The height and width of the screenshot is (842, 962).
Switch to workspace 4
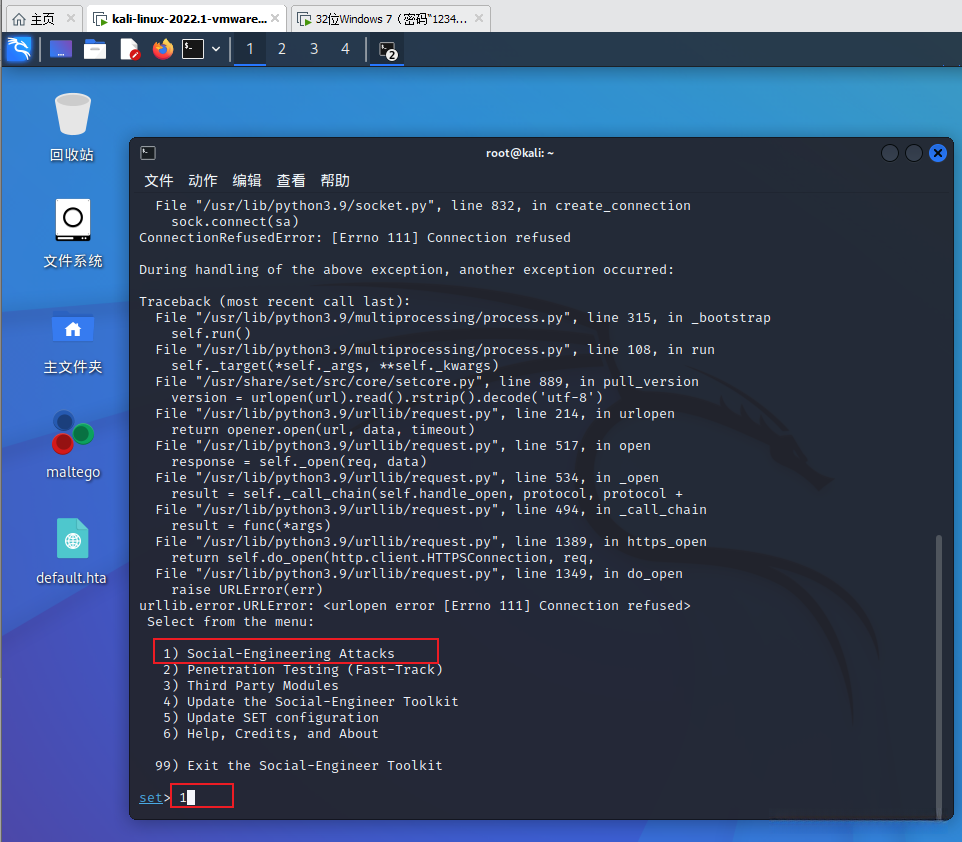pos(345,49)
